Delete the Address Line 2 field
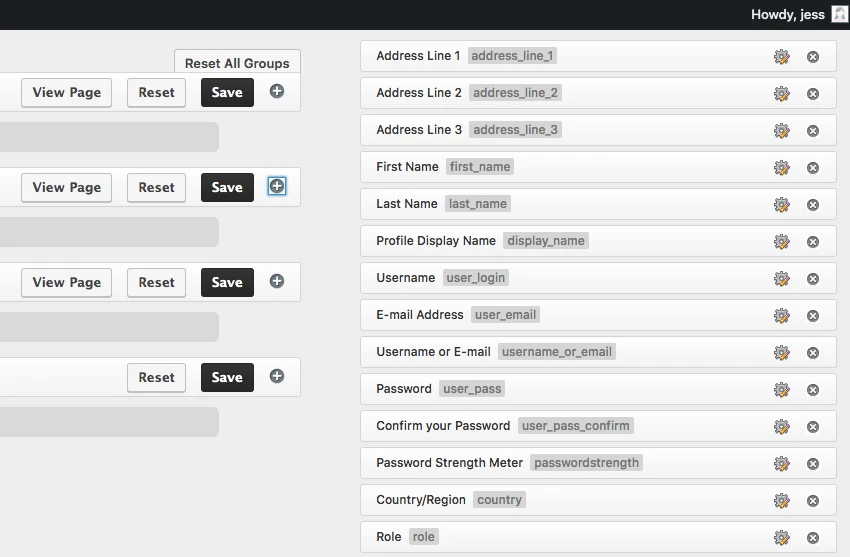Viewport: 850px width, 557px height. pos(813,94)
